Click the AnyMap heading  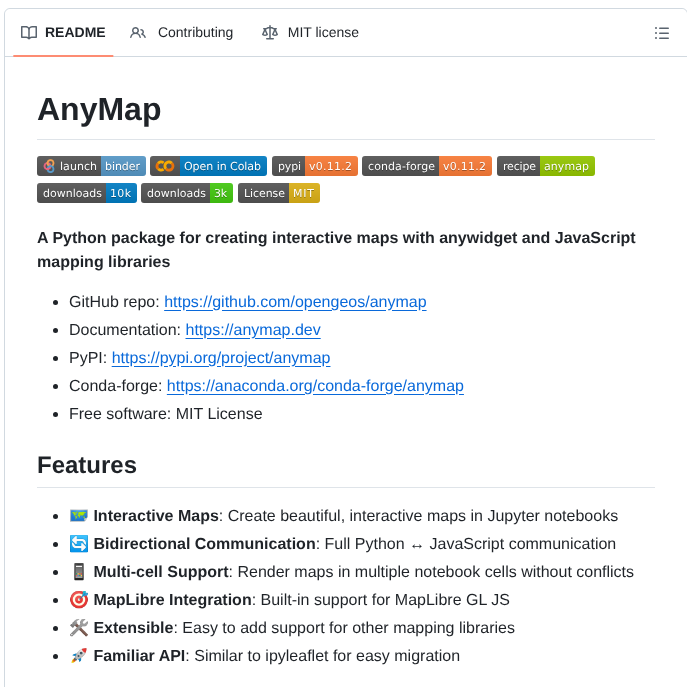99,110
